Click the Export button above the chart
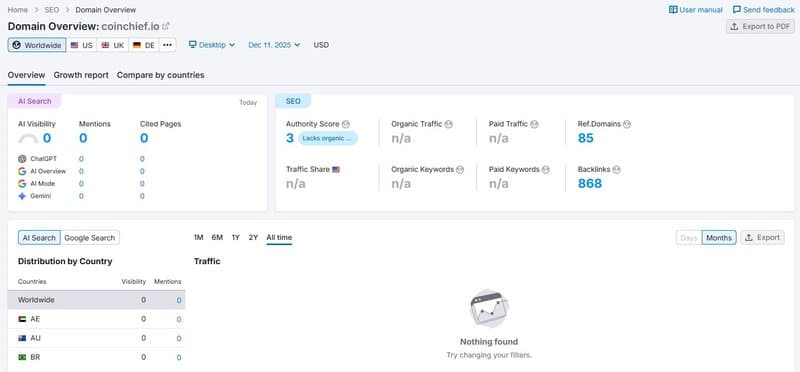The image size is (800, 372). pos(763,237)
